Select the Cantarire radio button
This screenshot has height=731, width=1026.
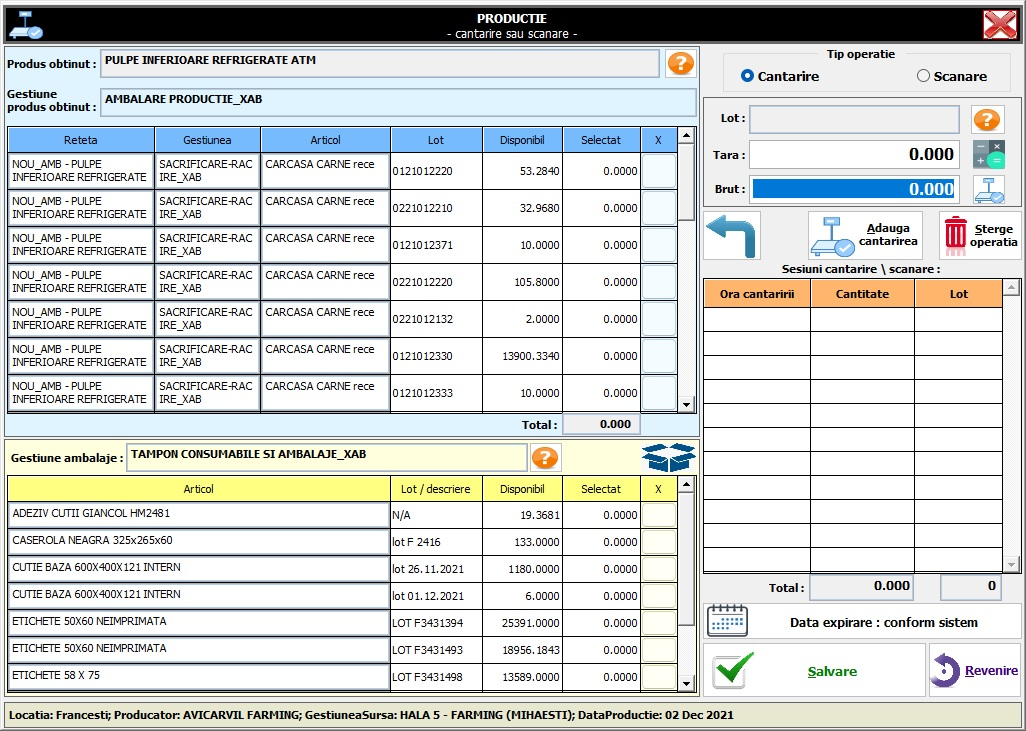(x=747, y=76)
